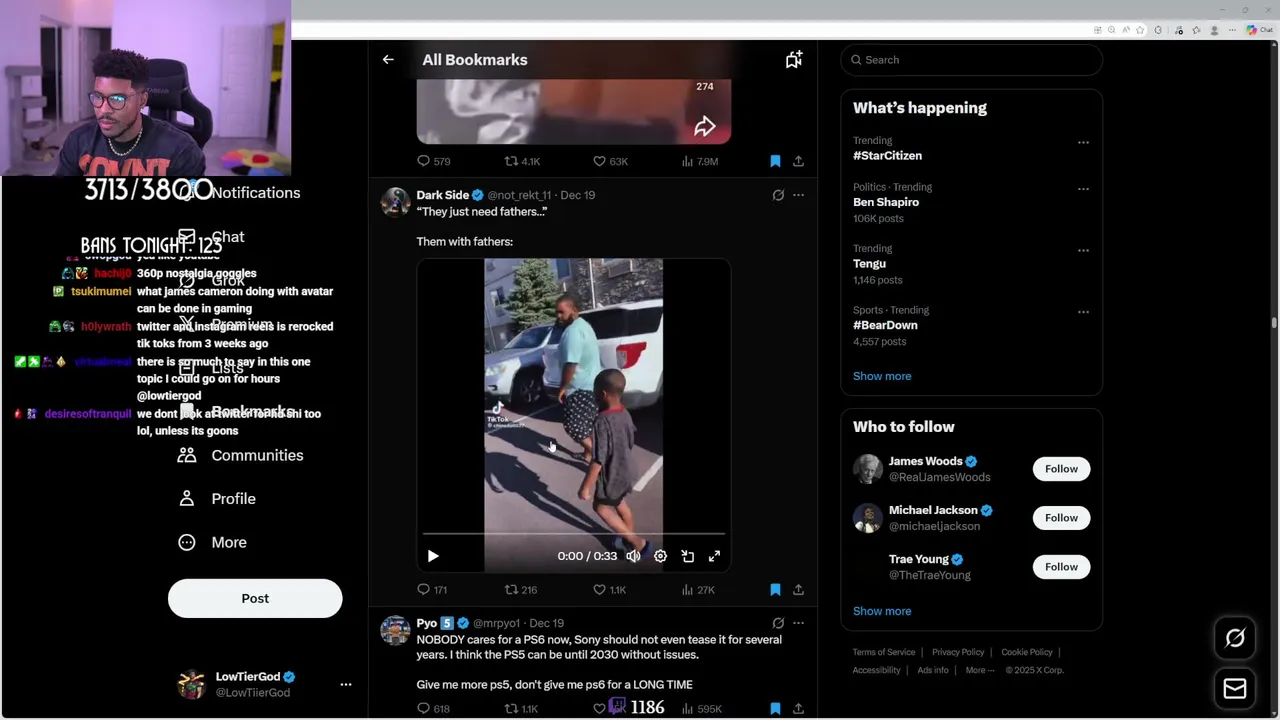
Task: Open Grok action on Pyo post
Action: (x=778, y=623)
